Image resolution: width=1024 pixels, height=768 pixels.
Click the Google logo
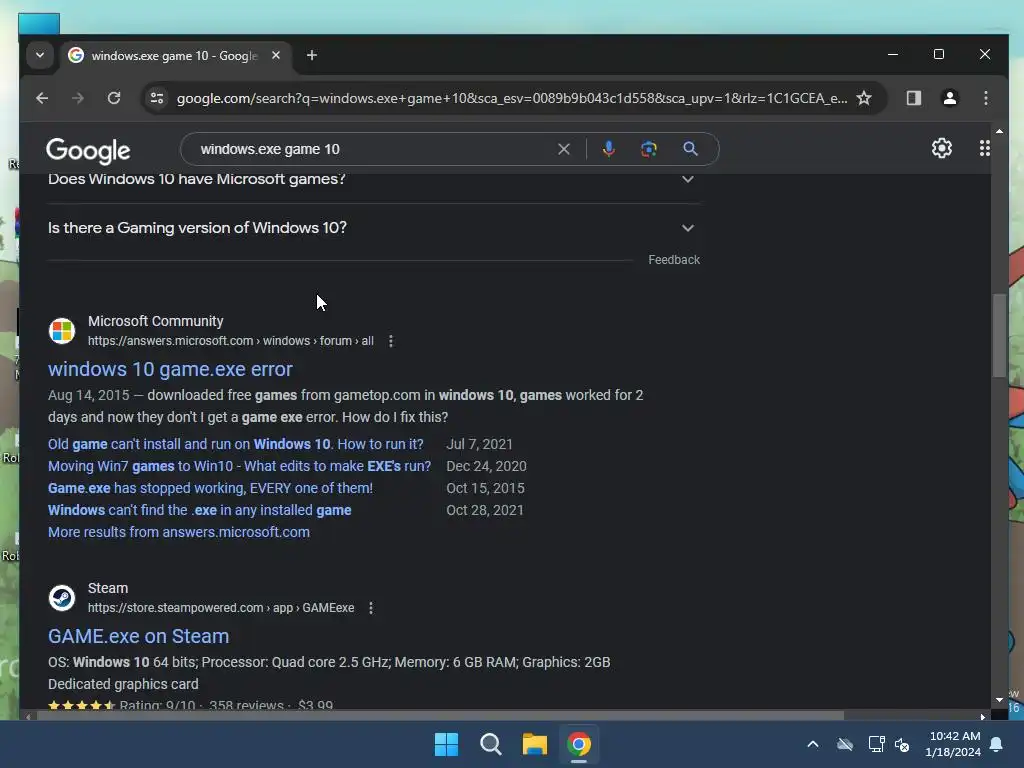tap(88, 151)
